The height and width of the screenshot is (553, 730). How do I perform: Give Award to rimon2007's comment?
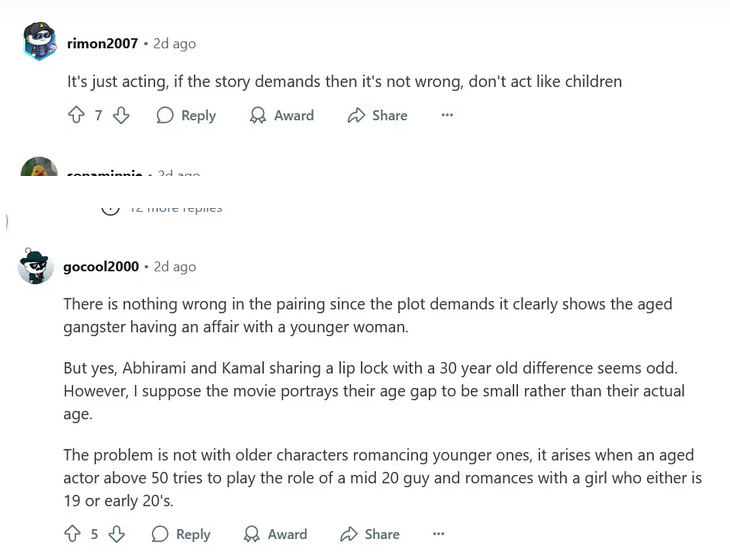tap(281, 116)
